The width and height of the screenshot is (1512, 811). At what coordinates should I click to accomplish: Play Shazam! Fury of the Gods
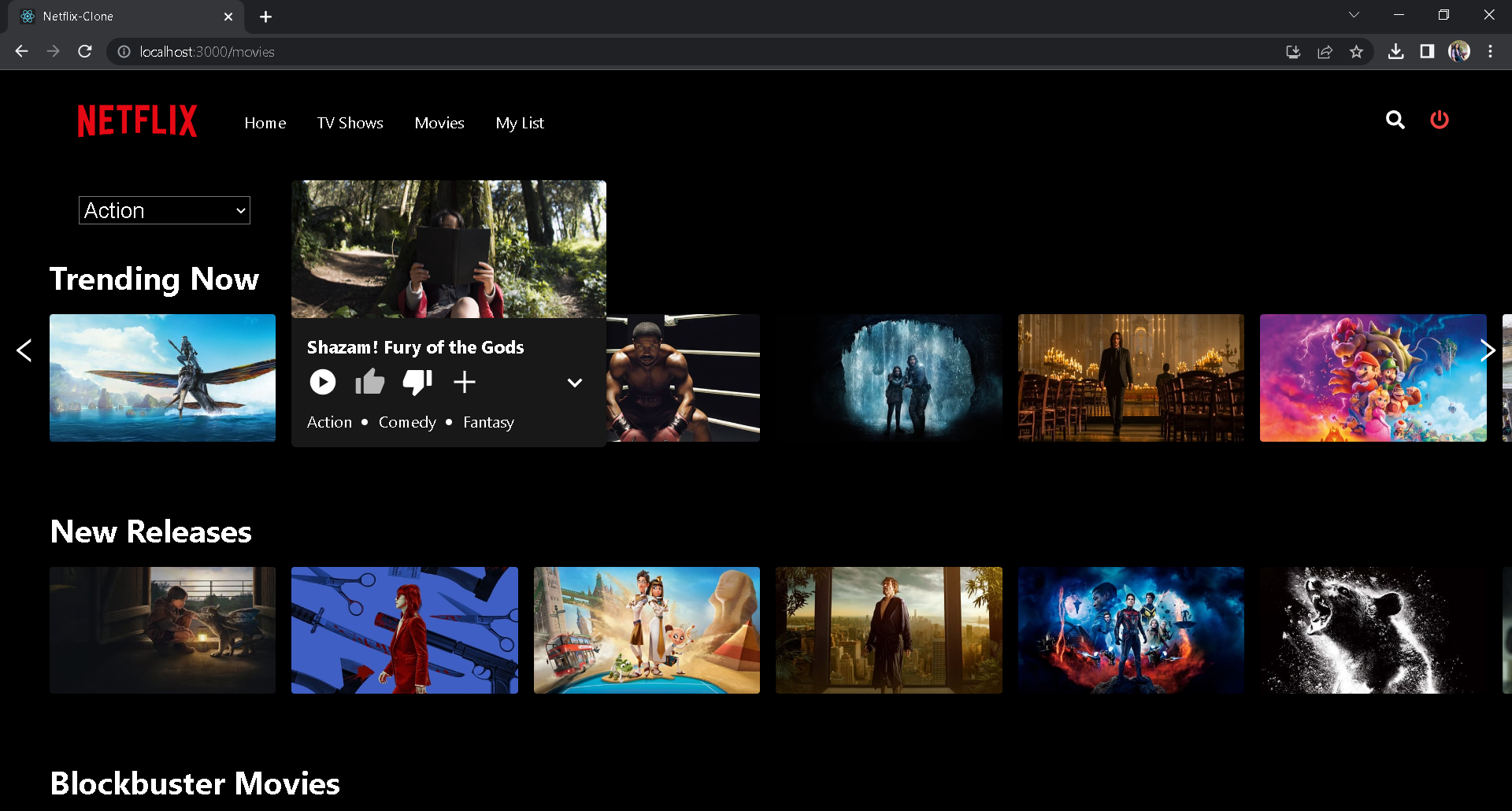coord(322,382)
